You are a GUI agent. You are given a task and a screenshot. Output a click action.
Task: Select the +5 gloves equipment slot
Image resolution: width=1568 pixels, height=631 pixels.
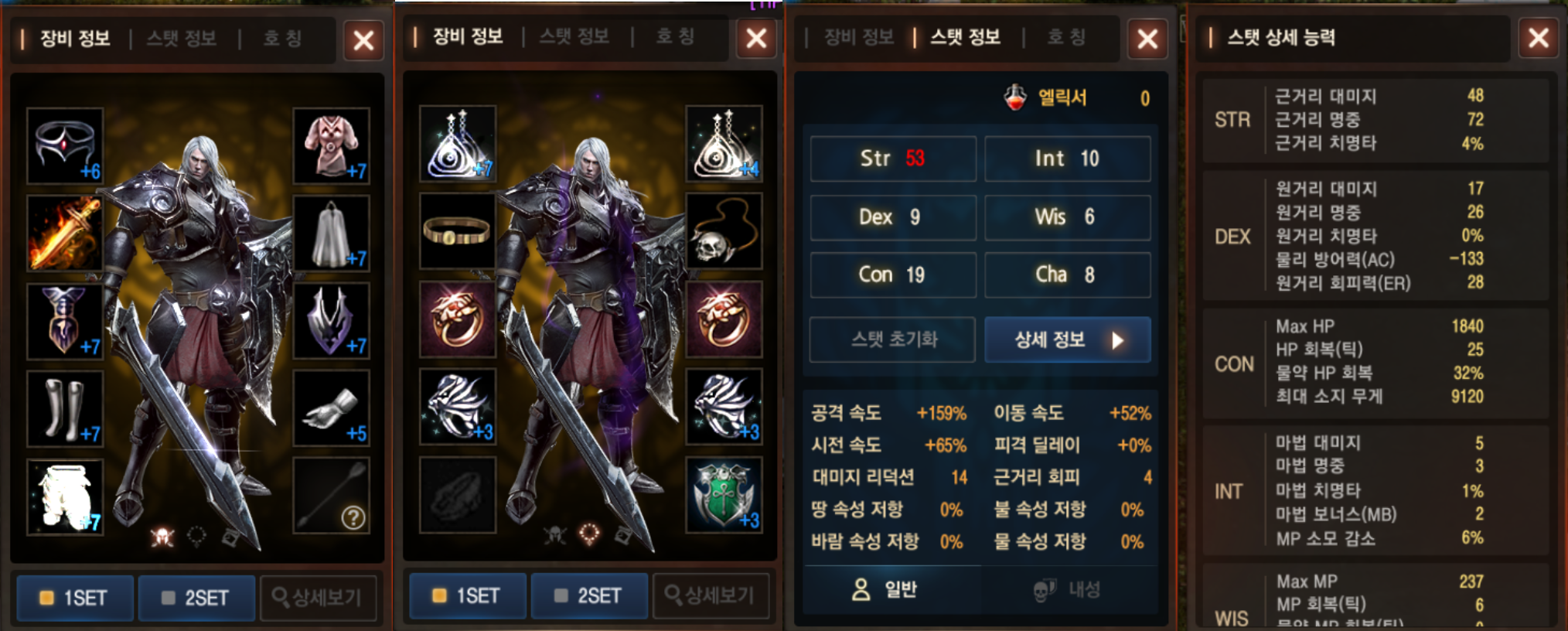pyautogui.click(x=331, y=408)
